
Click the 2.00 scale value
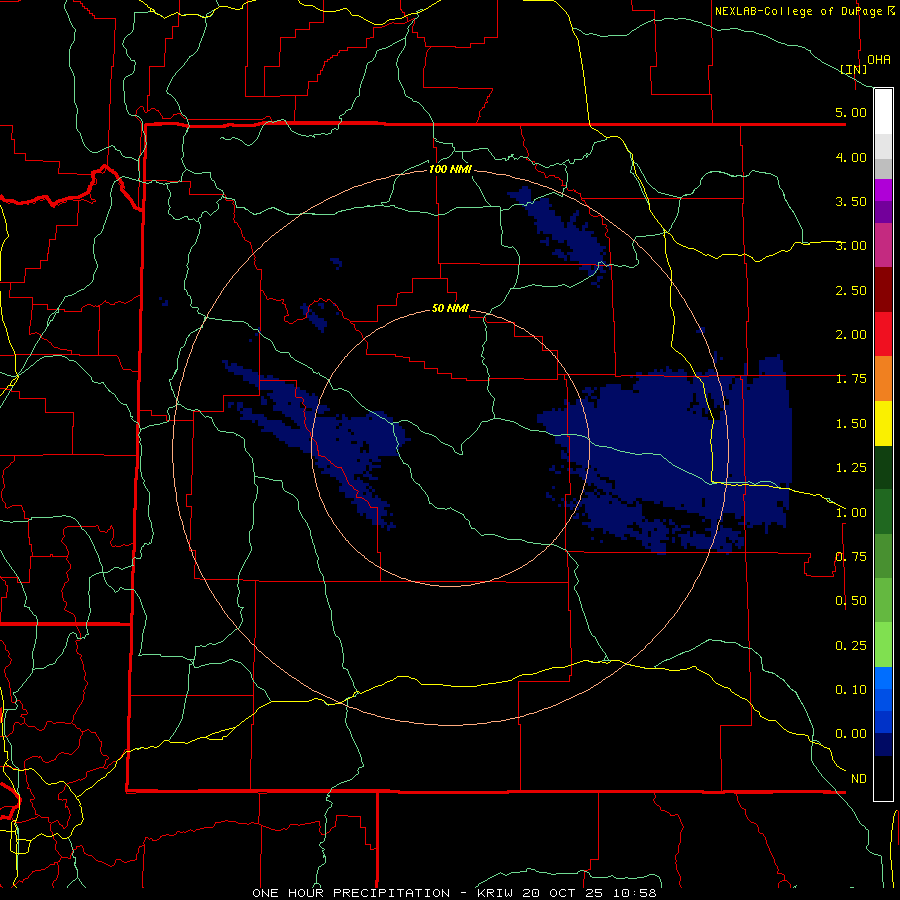pos(851,335)
